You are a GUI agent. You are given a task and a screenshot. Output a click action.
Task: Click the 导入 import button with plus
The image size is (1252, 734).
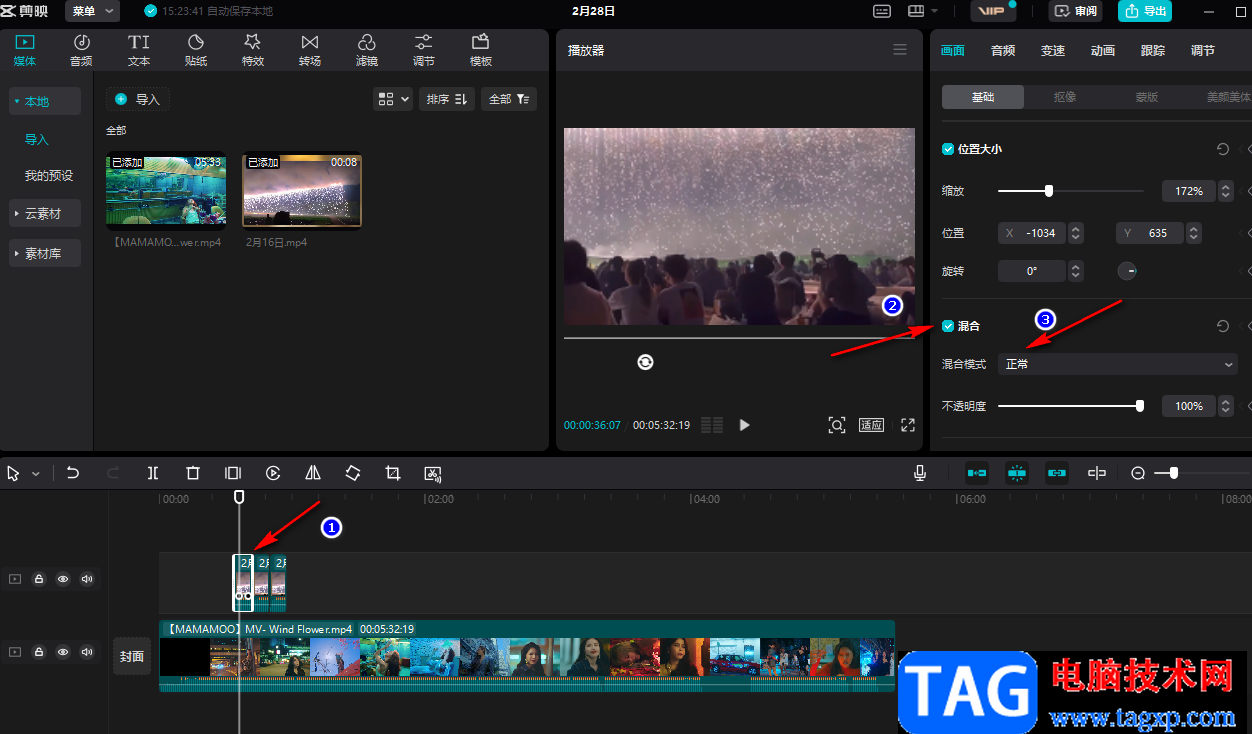click(x=138, y=99)
